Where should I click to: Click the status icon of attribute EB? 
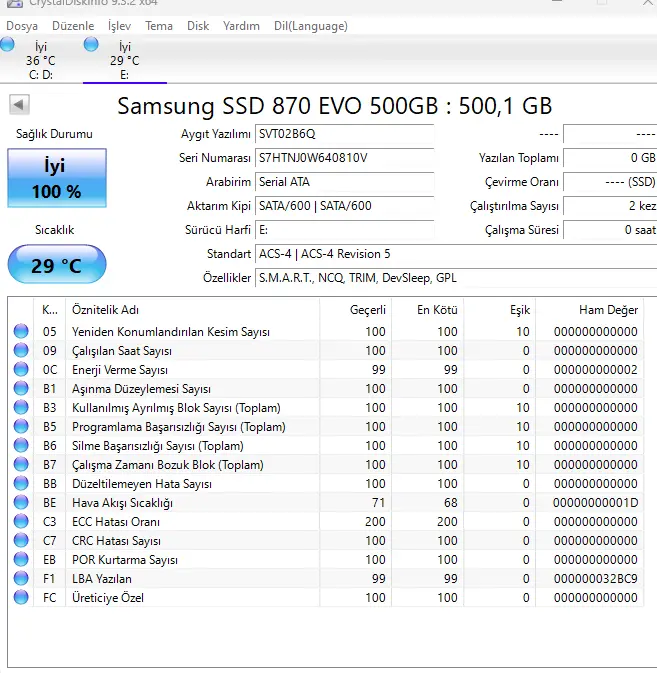pos(21,559)
